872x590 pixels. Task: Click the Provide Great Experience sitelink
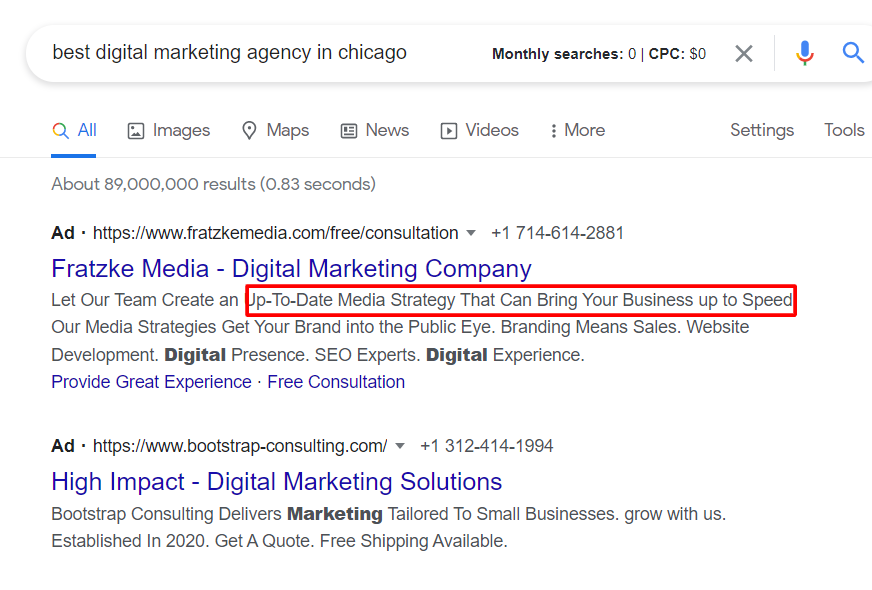(151, 382)
